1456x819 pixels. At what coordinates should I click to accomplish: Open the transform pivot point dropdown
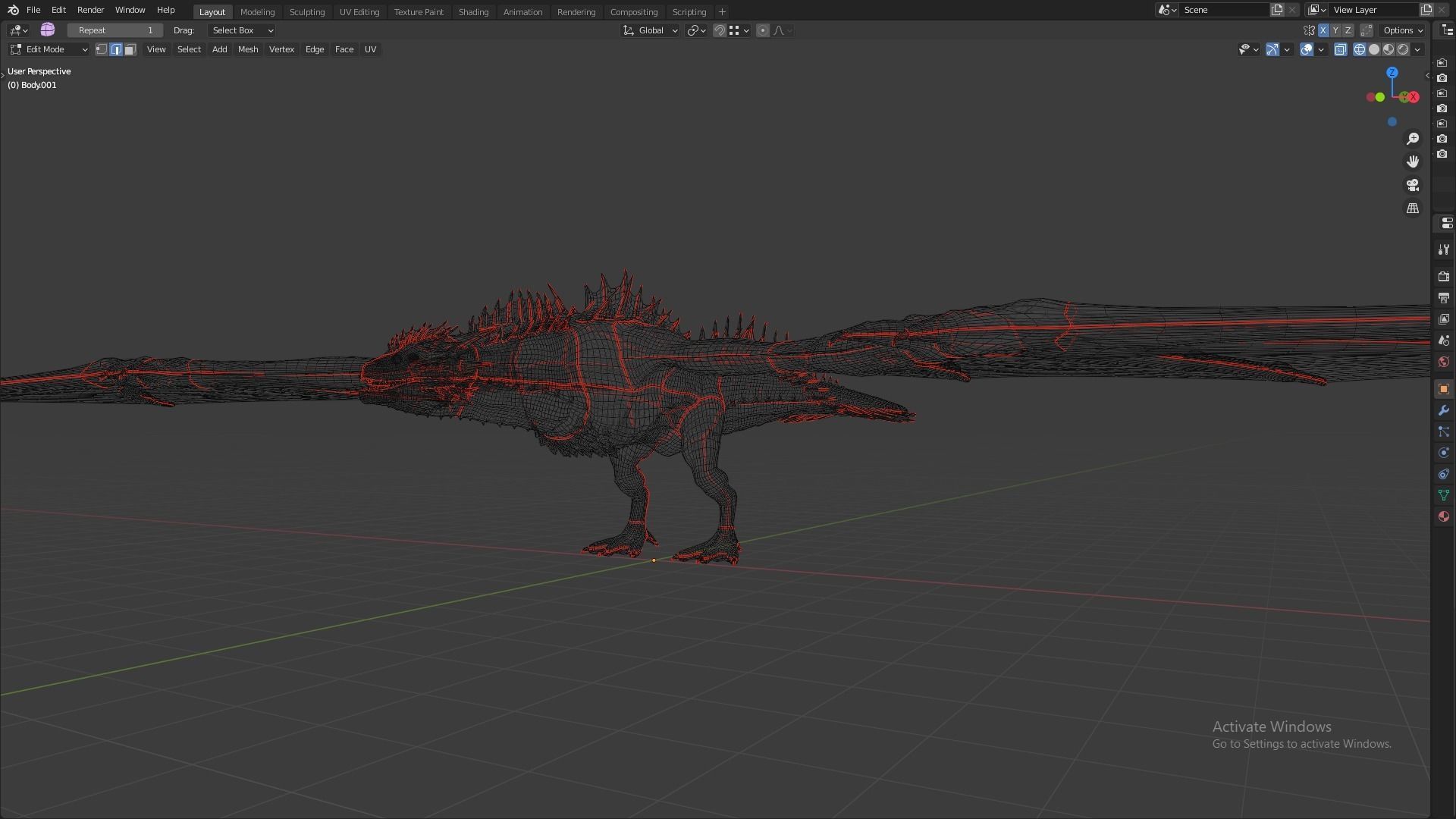click(x=696, y=30)
